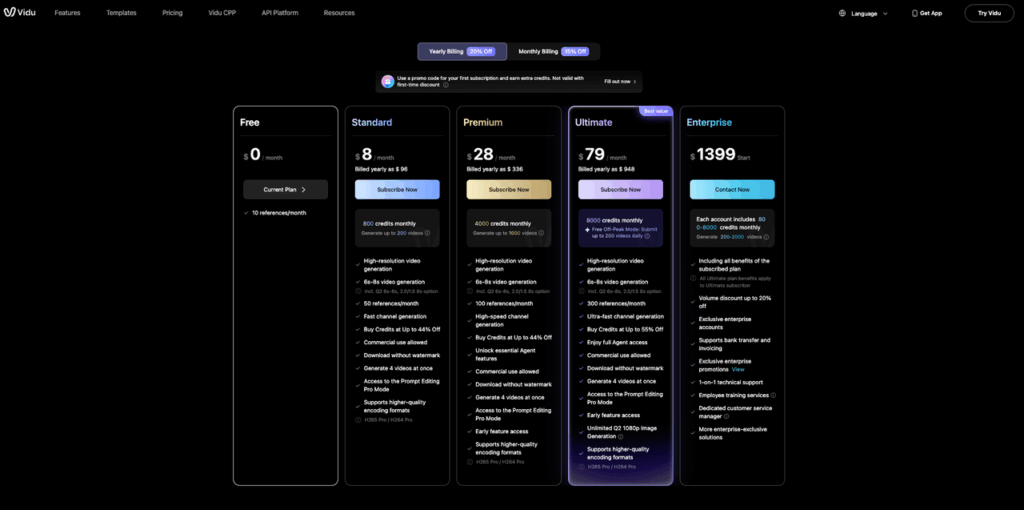1024x510 pixels.
Task: Open Features menu
Action: pos(68,13)
